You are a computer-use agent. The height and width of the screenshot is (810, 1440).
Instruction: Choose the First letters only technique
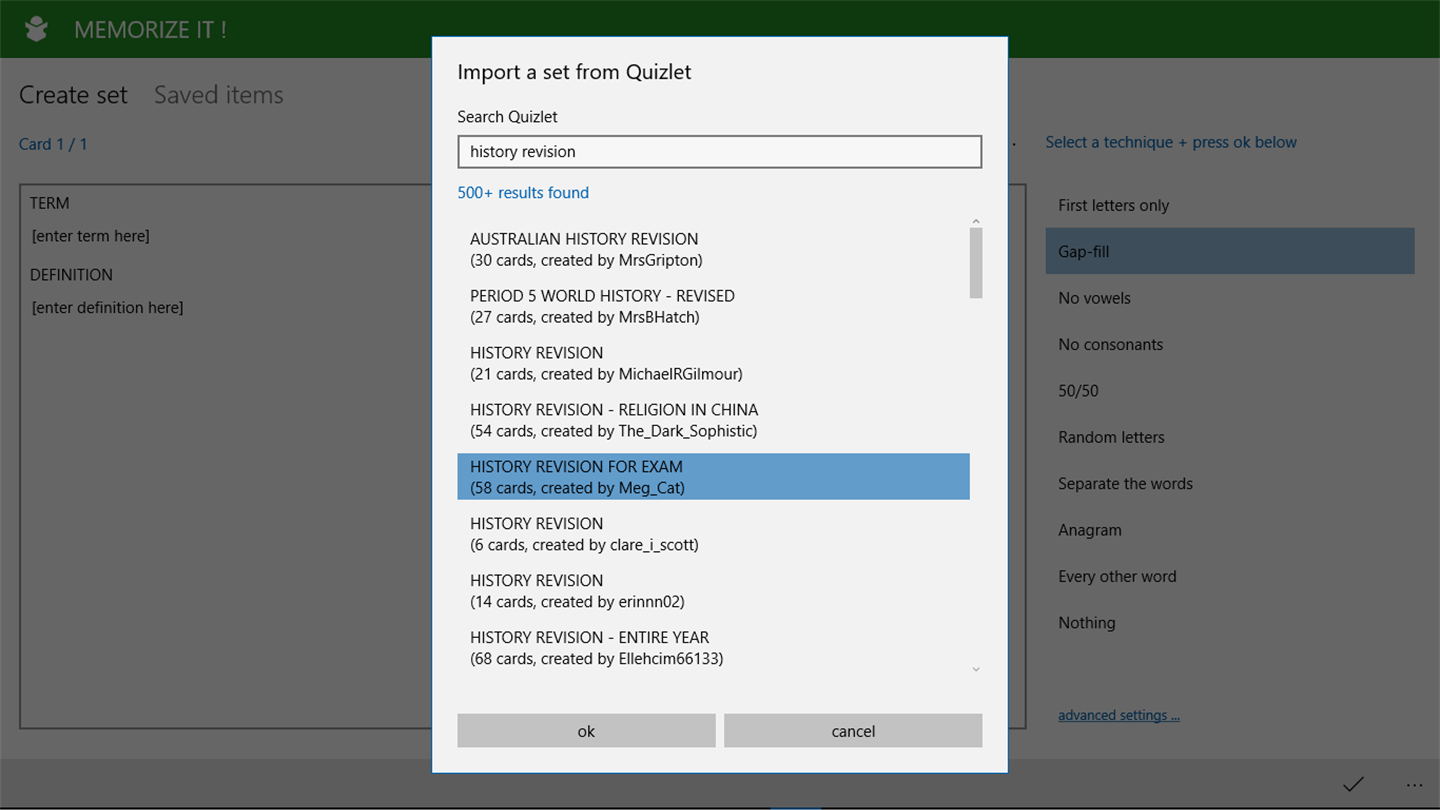click(1230, 205)
